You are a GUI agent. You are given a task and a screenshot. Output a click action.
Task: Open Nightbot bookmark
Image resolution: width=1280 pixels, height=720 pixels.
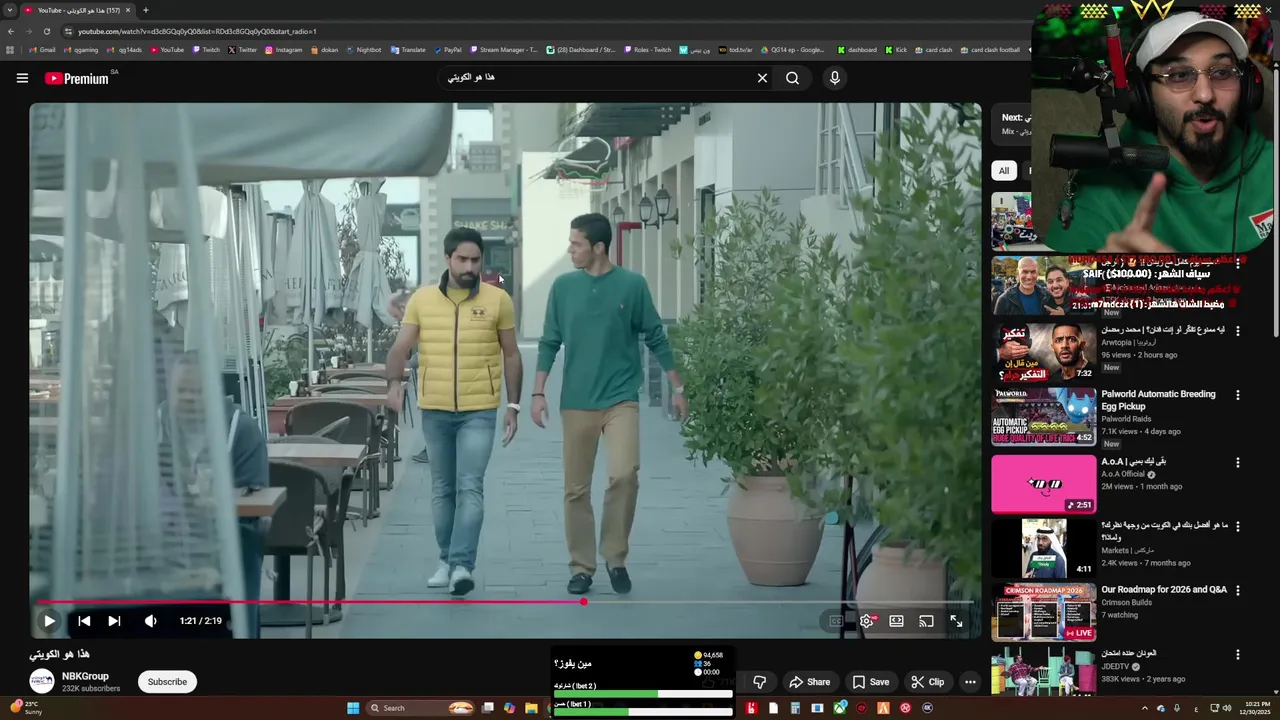pos(363,50)
